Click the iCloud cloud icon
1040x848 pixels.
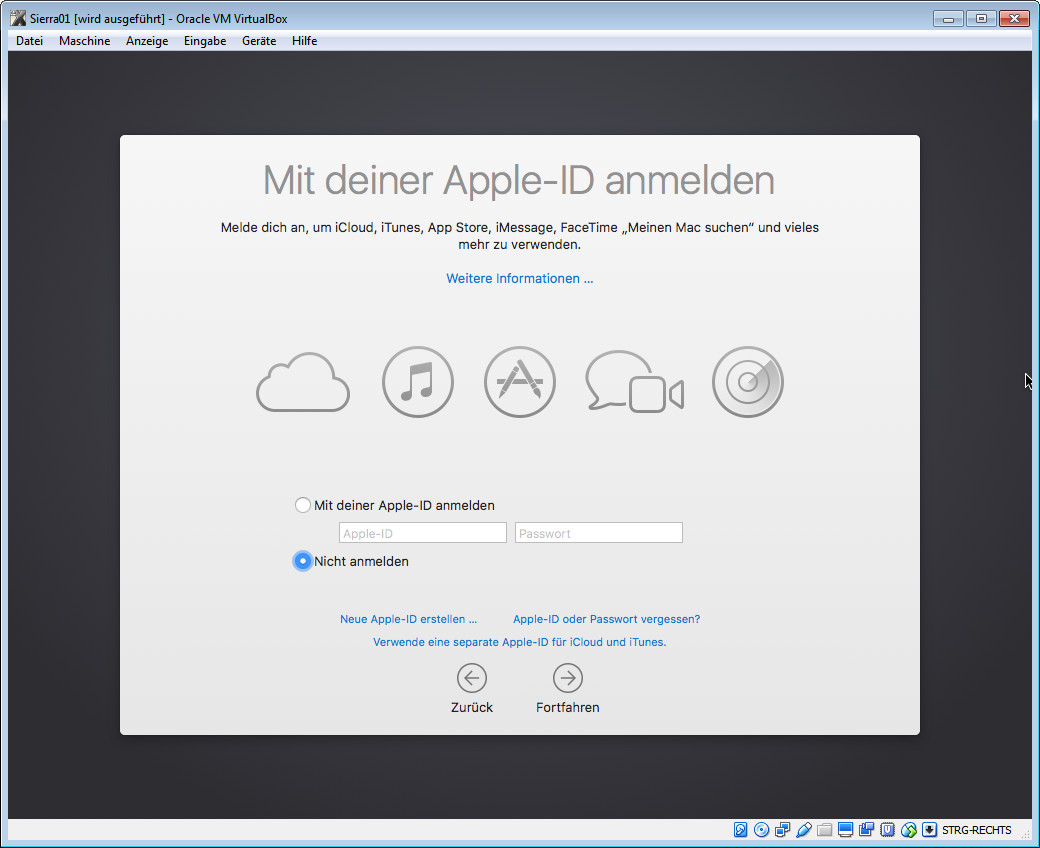303,383
